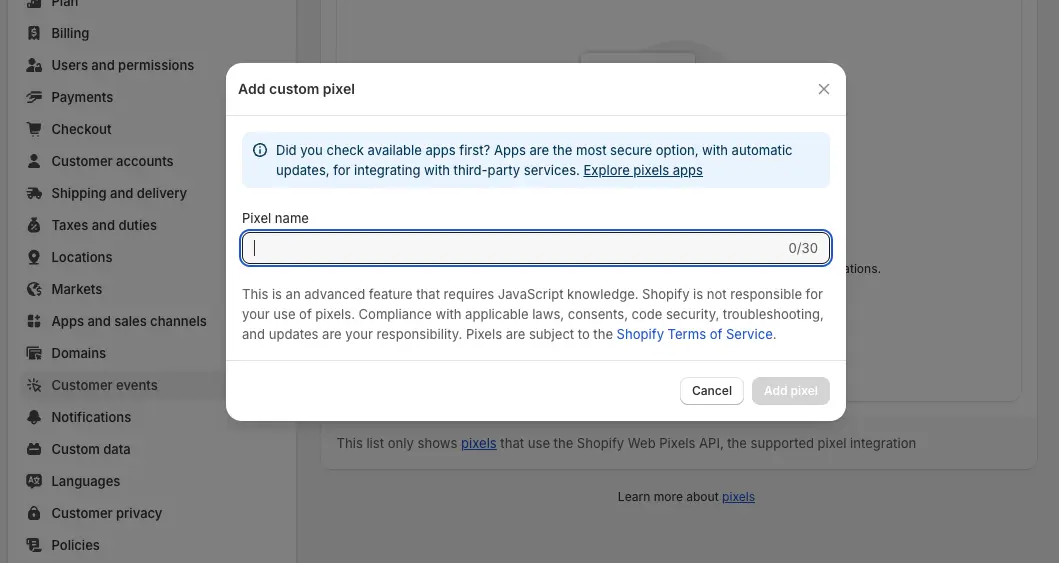1059x563 pixels.
Task: Click the Billing receipt icon in sidebar
Action: pyautogui.click(x=34, y=33)
